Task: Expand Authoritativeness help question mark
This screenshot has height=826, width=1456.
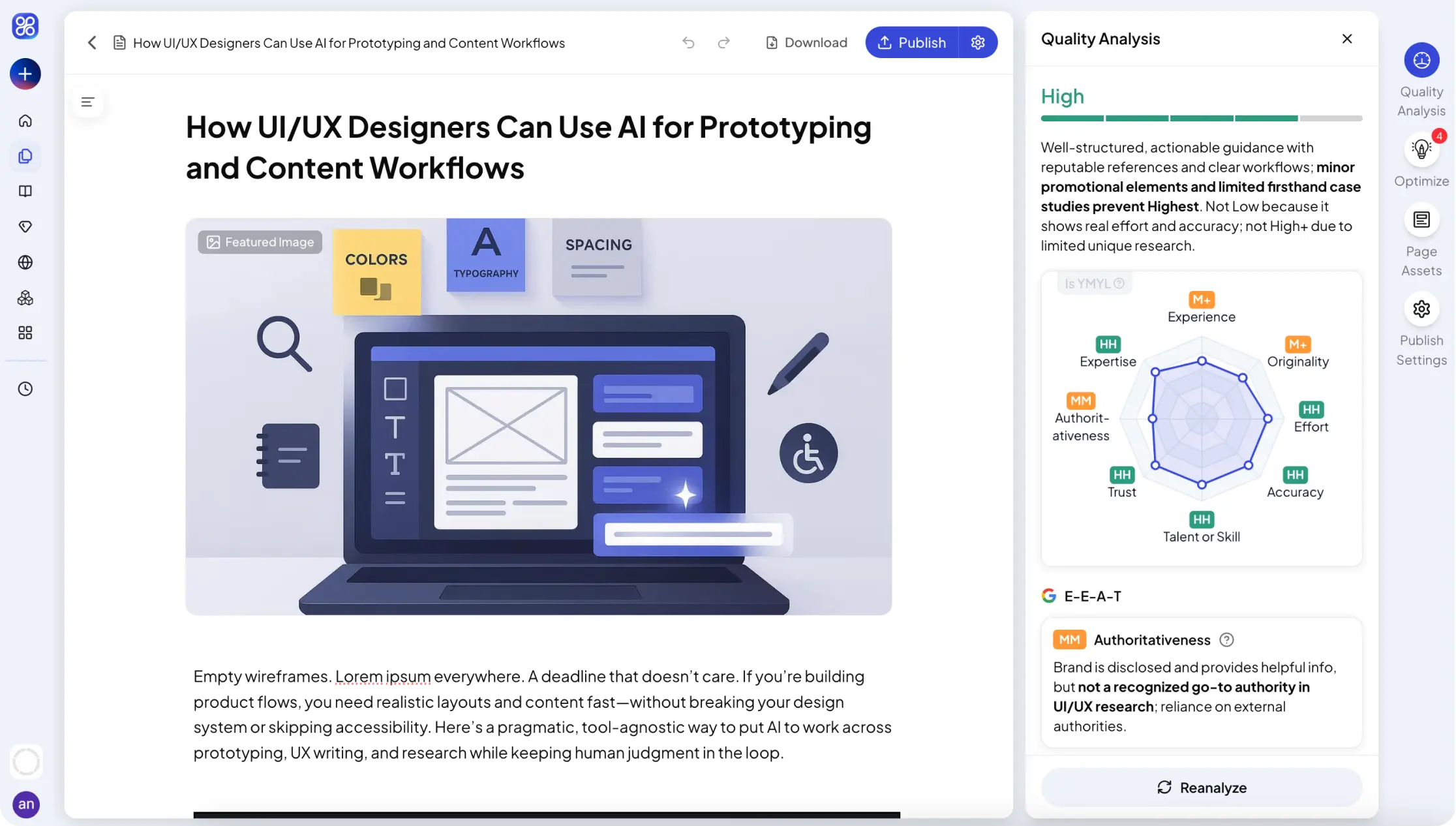Action: click(x=1226, y=640)
